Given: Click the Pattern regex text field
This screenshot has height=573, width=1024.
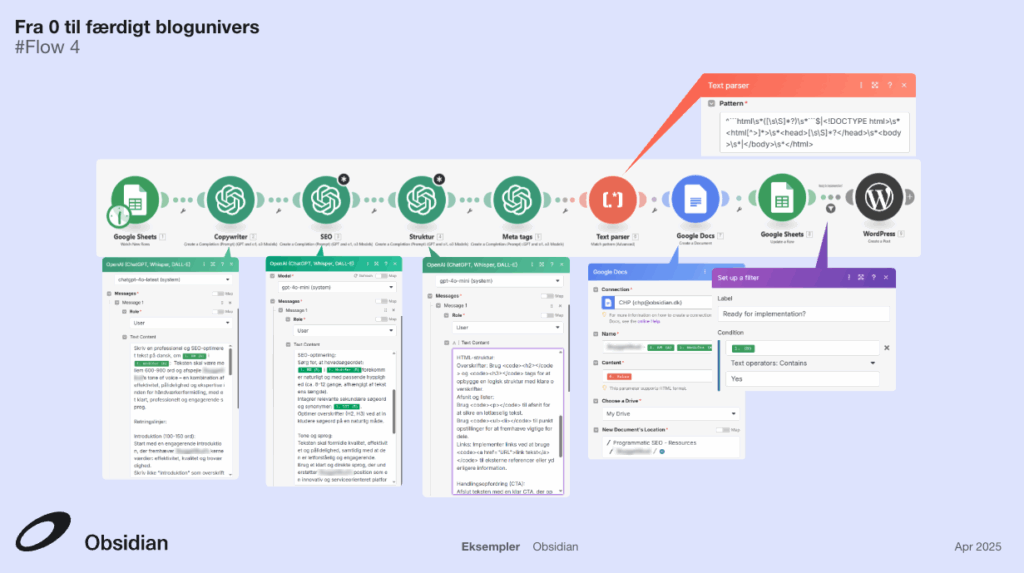Looking at the screenshot, I should [x=814, y=133].
